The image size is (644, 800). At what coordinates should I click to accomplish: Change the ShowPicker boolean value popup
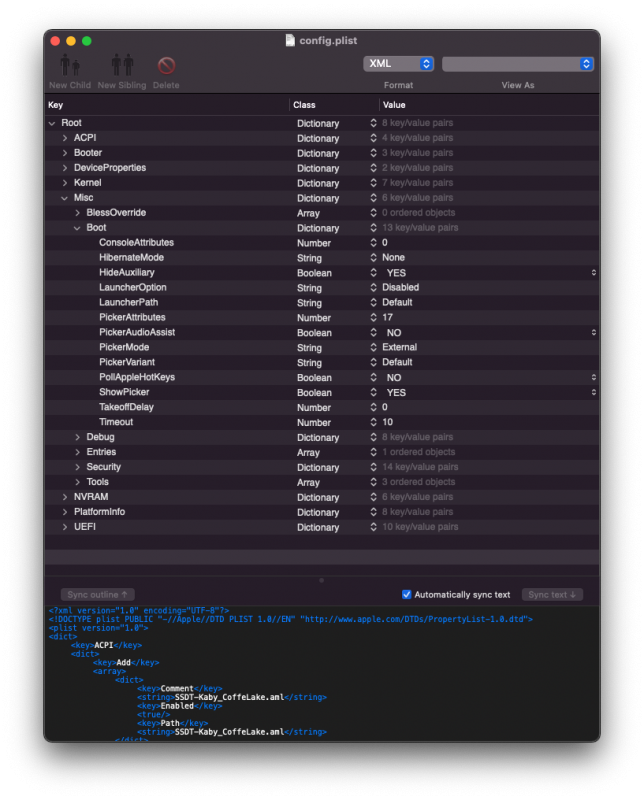coord(593,393)
